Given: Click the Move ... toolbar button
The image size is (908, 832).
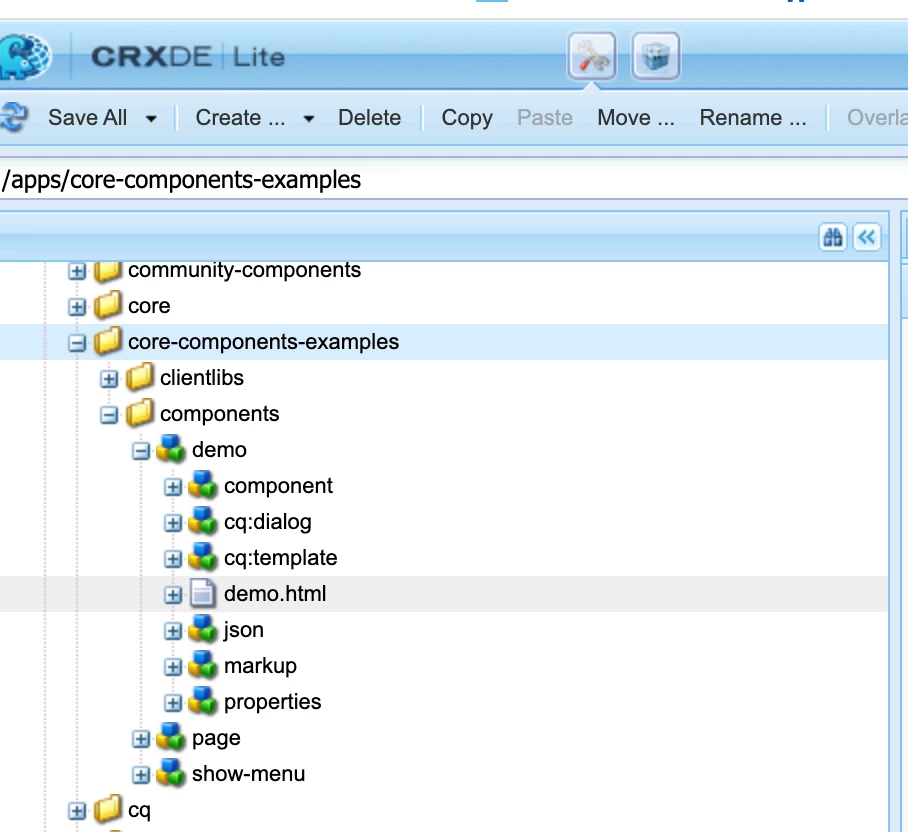Looking at the screenshot, I should click(636, 118).
